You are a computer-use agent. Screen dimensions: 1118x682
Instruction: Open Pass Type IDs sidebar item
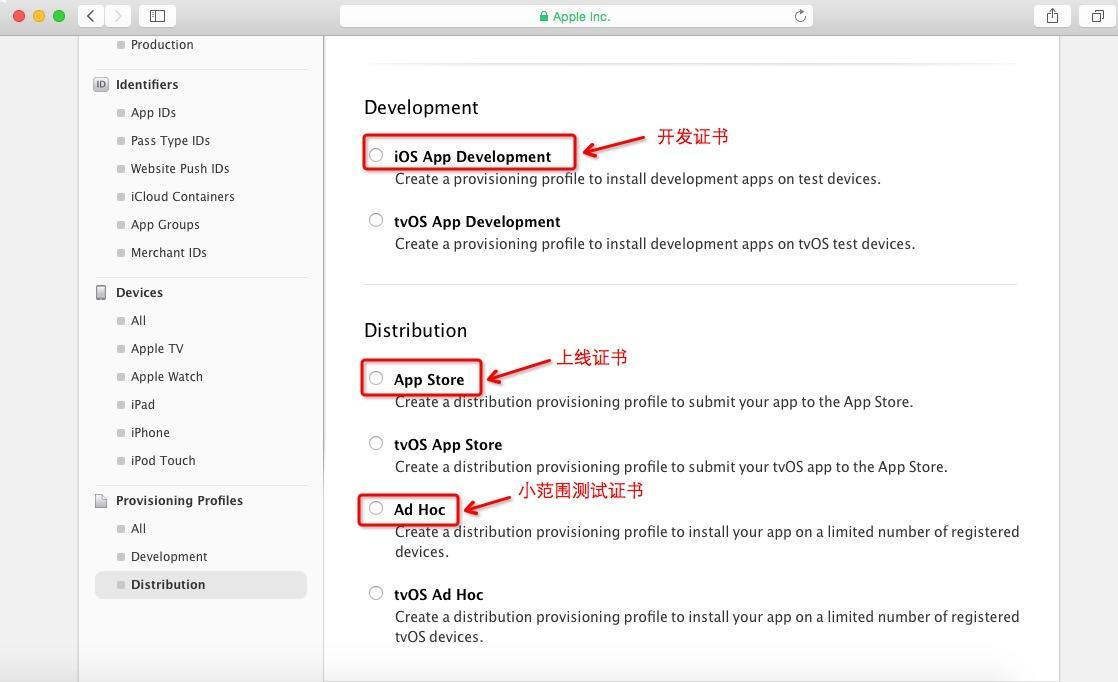pos(170,140)
